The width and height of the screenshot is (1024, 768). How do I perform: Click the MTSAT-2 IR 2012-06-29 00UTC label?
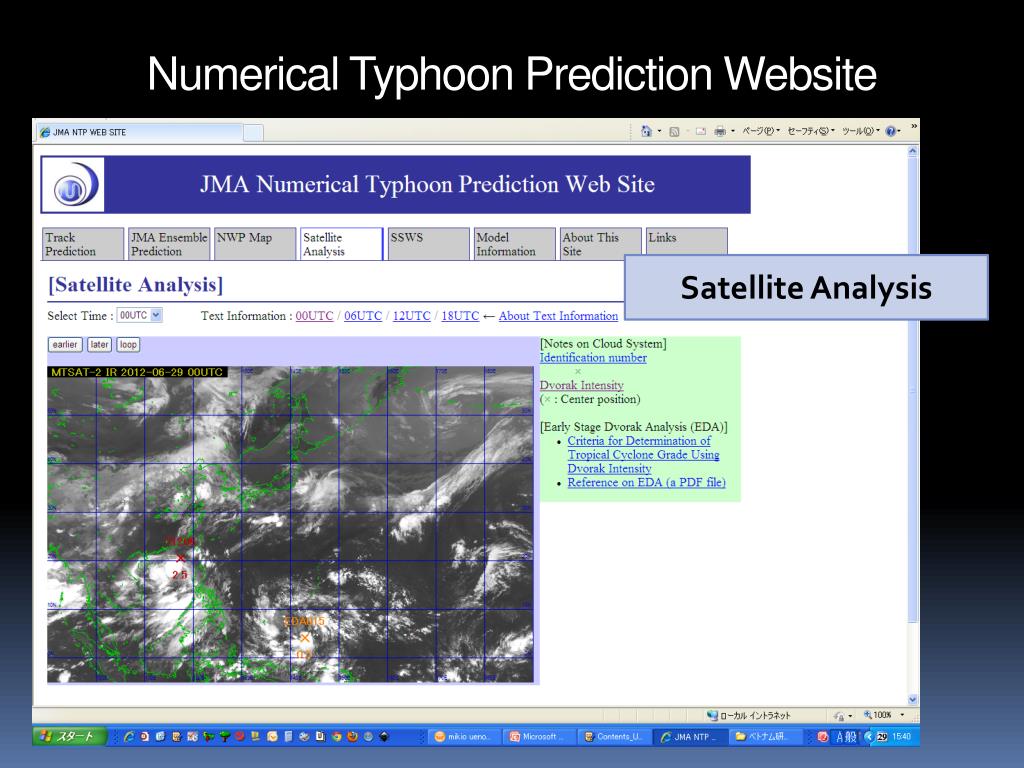138,372
